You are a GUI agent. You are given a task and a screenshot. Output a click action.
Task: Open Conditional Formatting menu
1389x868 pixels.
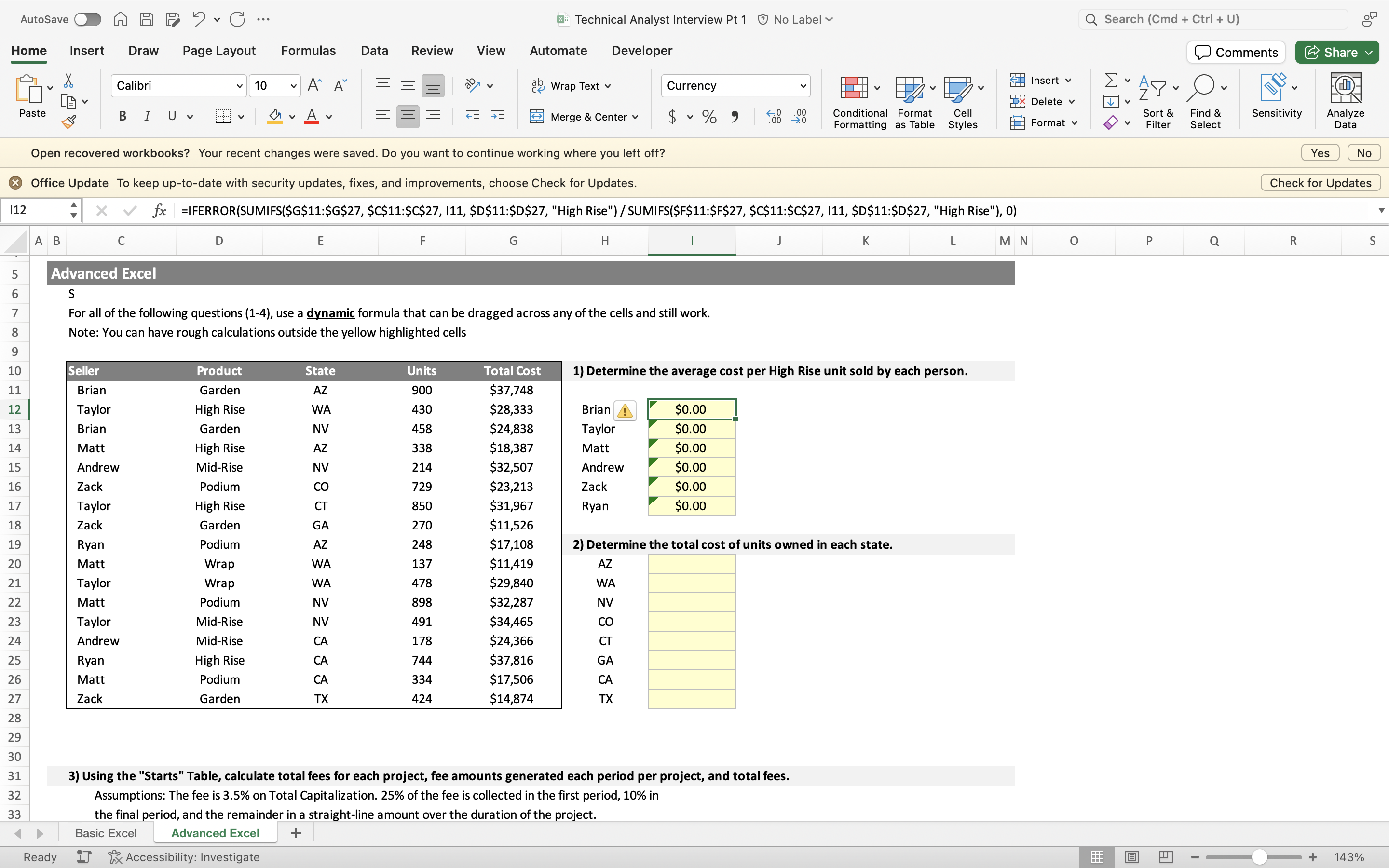tap(859, 103)
